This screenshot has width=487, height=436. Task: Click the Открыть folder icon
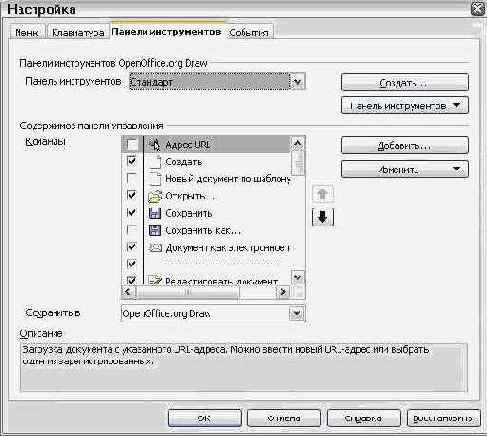154,196
